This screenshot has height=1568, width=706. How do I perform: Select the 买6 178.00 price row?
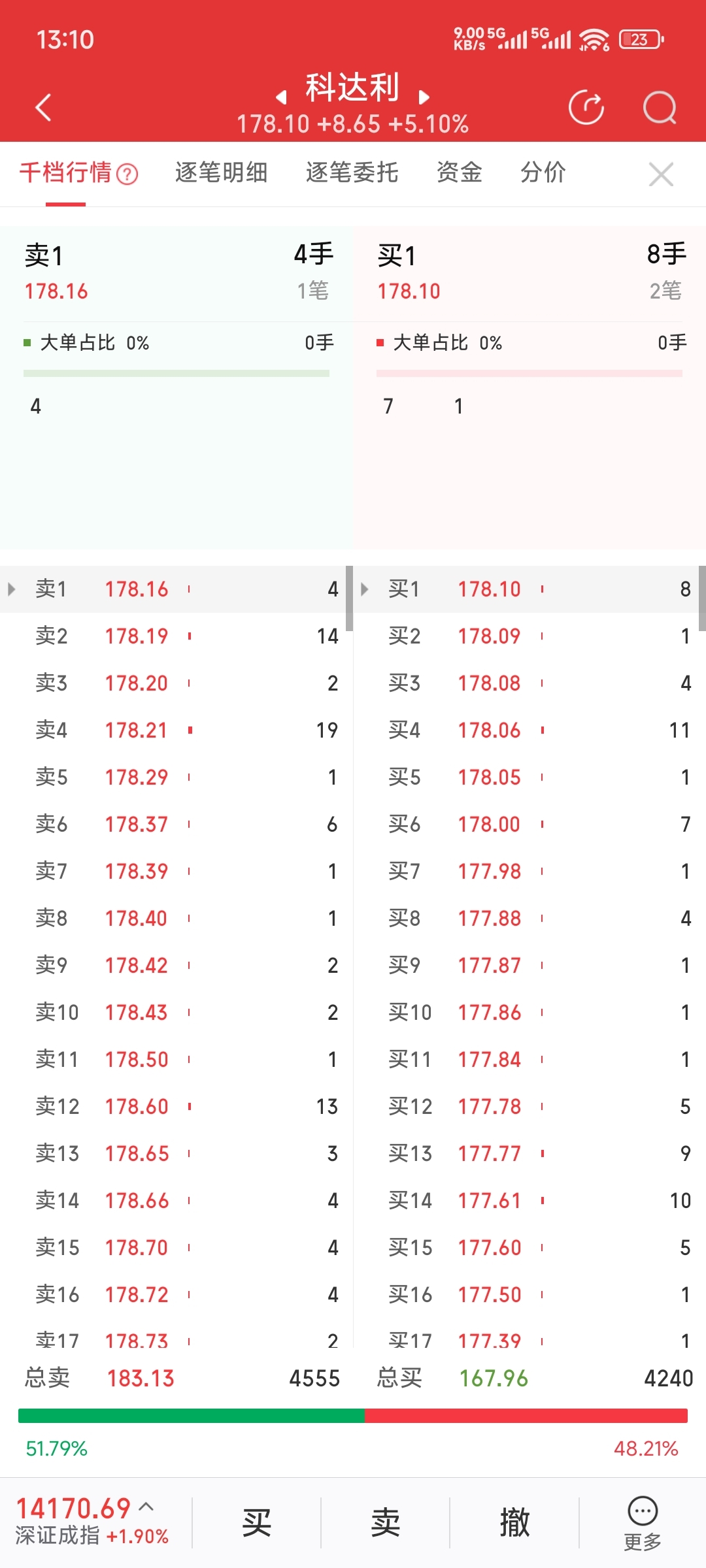(529, 824)
